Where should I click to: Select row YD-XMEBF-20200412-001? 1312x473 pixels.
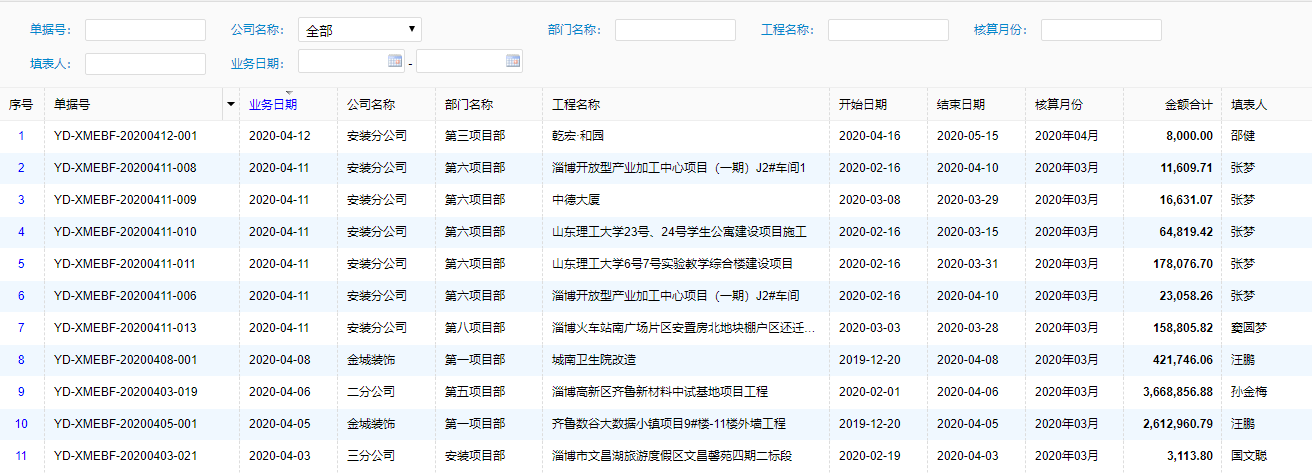click(x=656, y=136)
